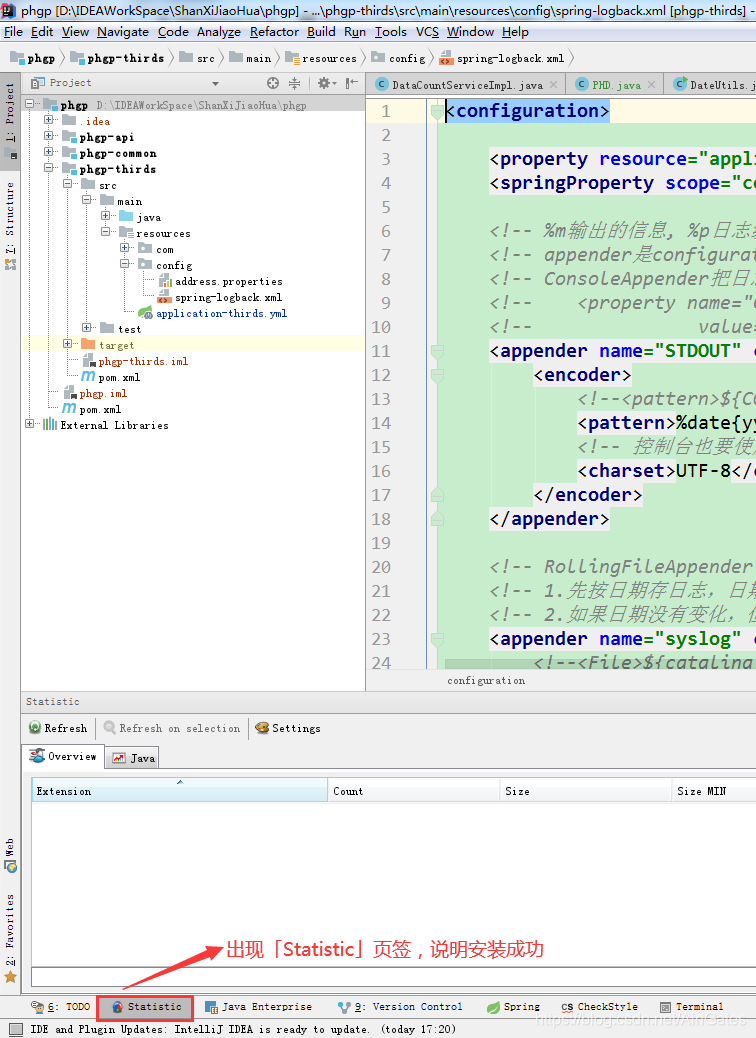Close the PHD.java editor tab
The height and width of the screenshot is (1038, 756).
pos(651,84)
